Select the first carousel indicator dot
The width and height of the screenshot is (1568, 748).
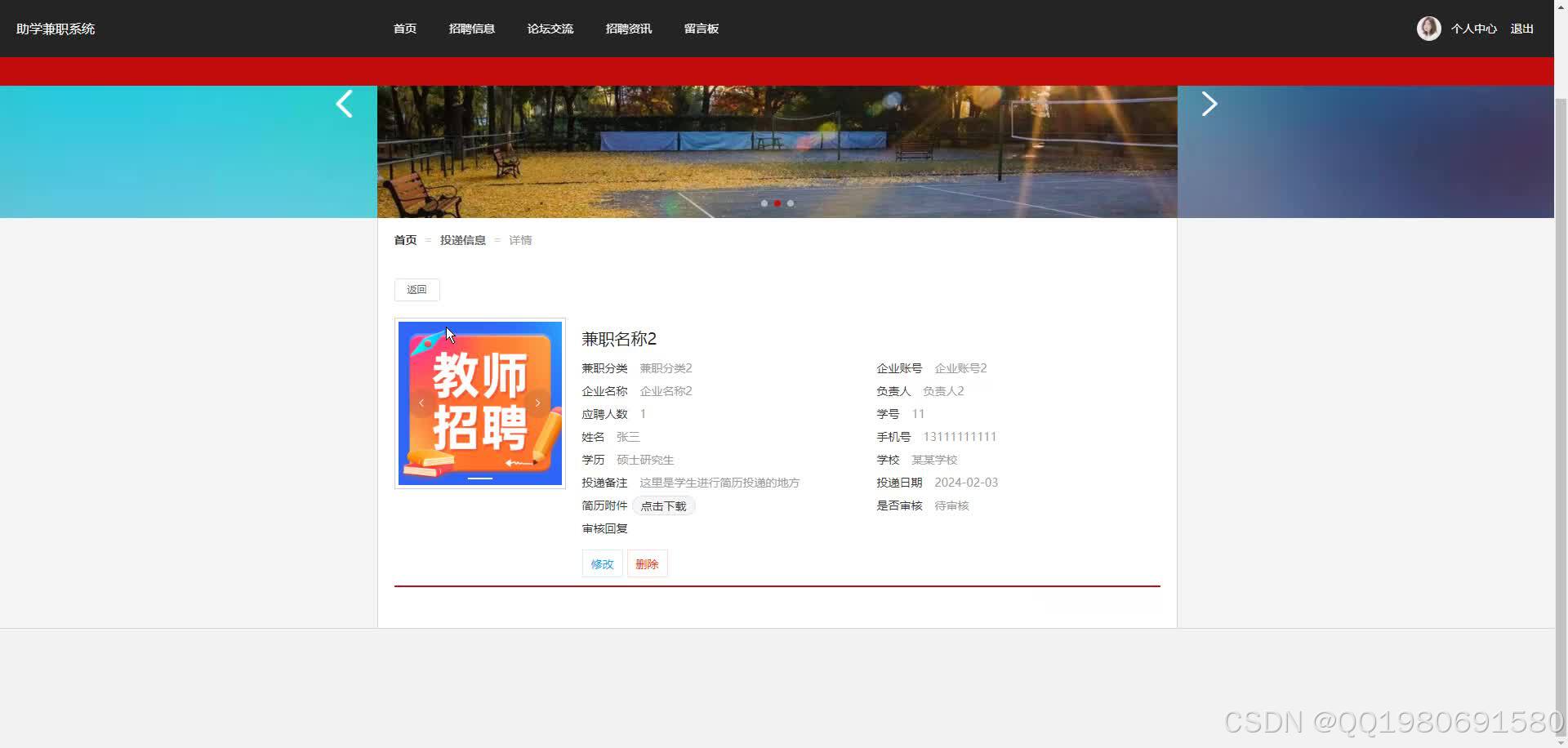point(764,203)
